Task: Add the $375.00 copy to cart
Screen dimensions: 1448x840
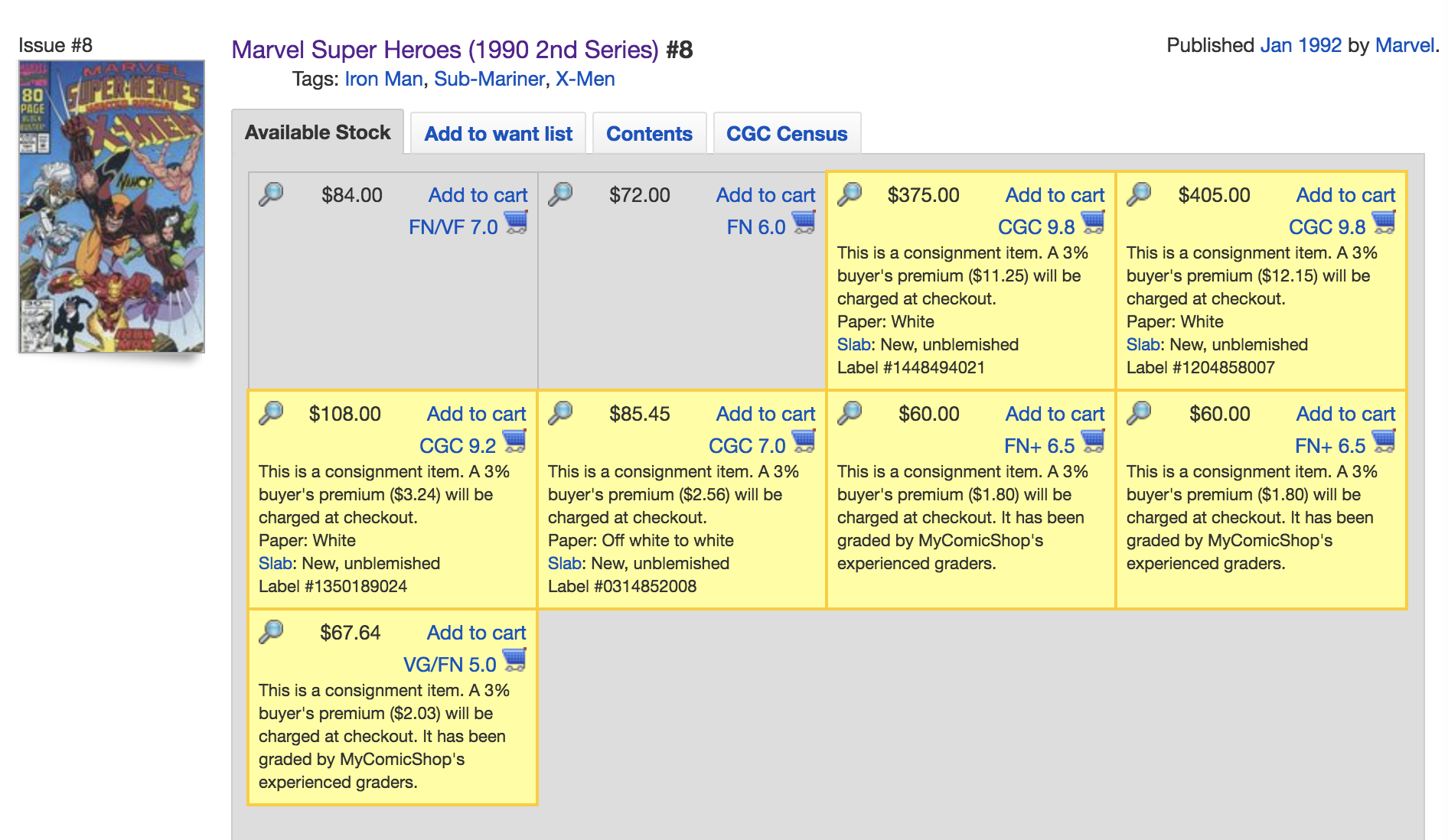Action: pos(1055,195)
